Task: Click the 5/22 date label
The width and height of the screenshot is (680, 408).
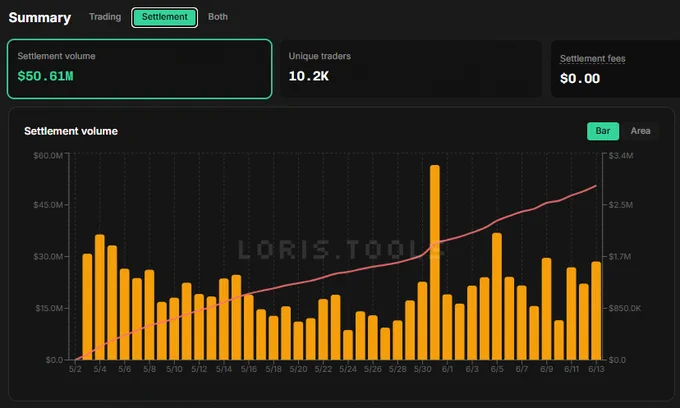Action: 323,369
